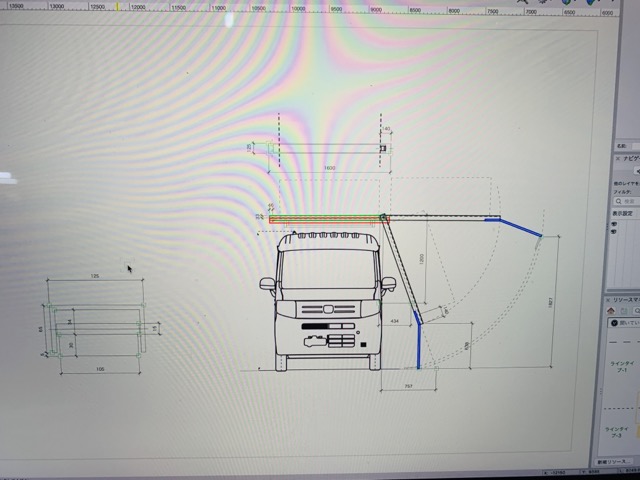The width and height of the screenshot is (640, 480).
Task: Click the 1600 dimension text
Action: coord(329,168)
